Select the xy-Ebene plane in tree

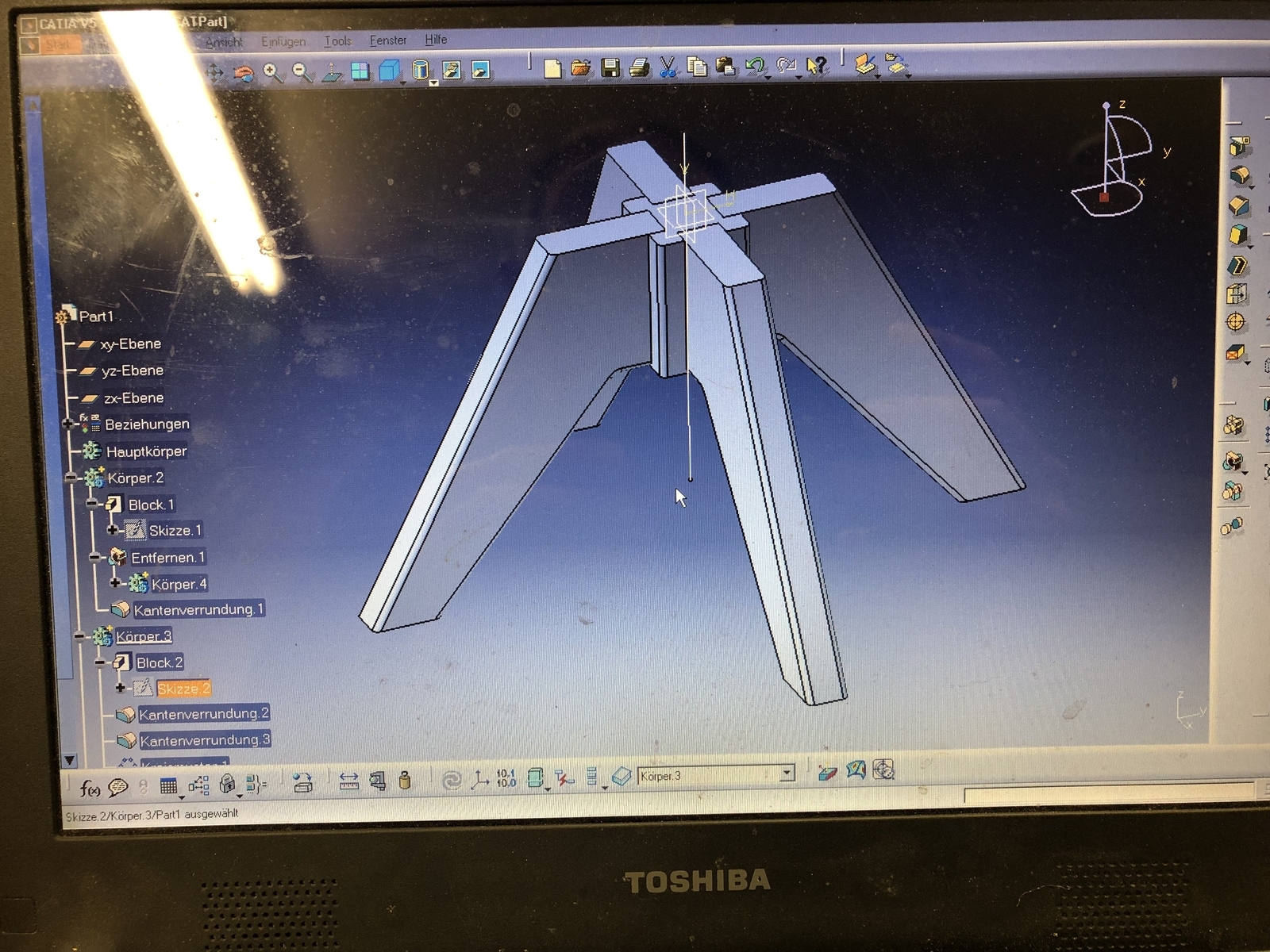pyautogui.click(x=130, y=344)
